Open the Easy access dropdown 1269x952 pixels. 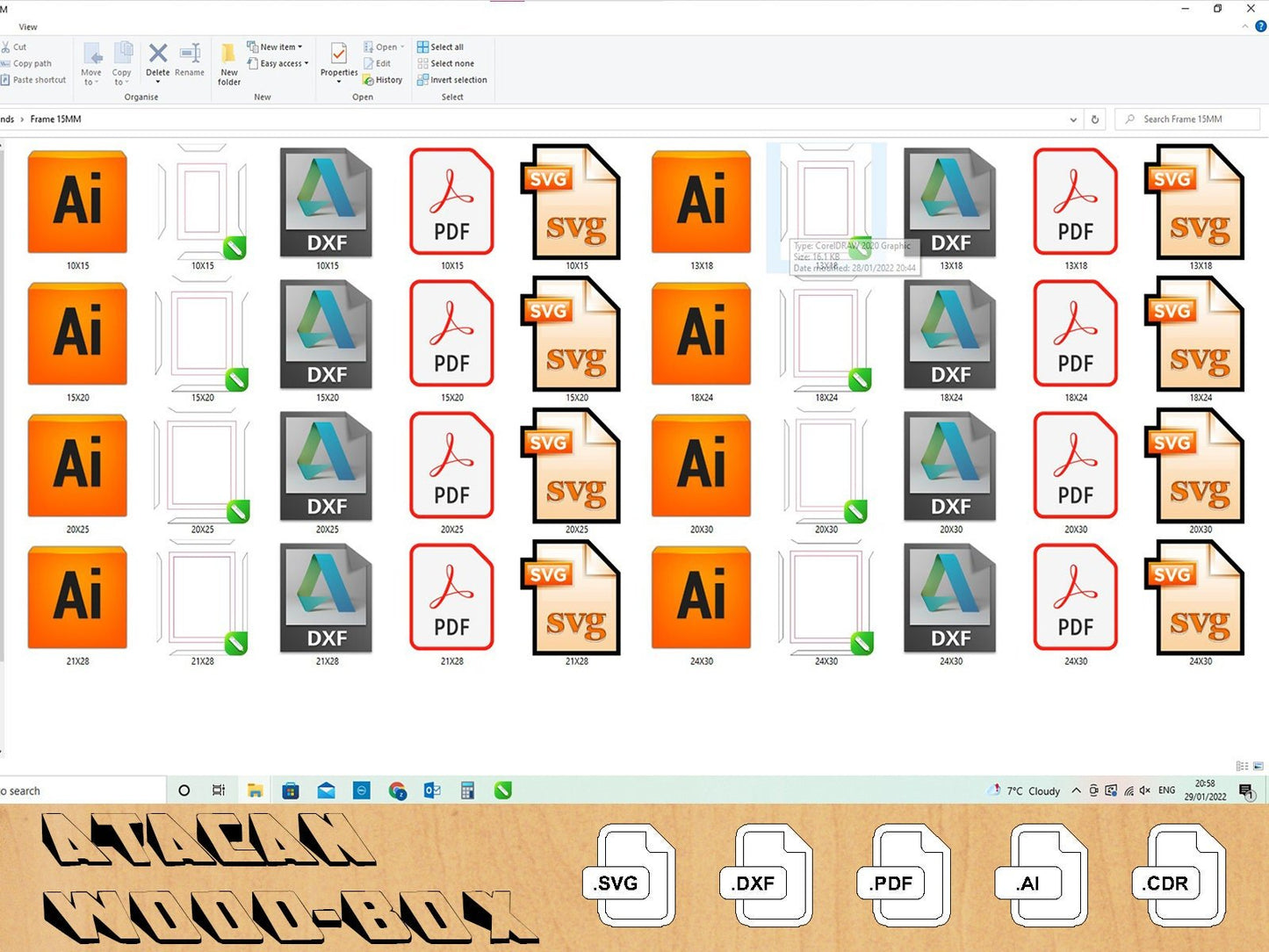[284, 63]
